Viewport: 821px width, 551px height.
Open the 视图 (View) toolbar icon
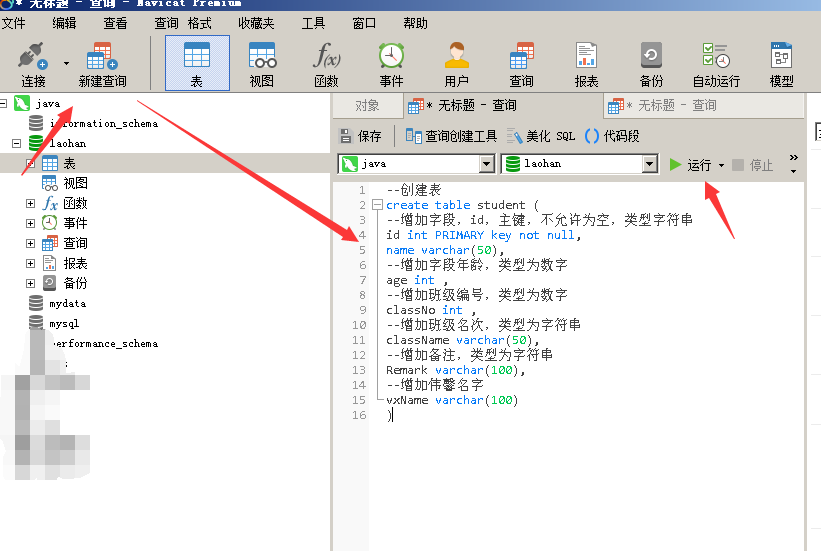[262, 65]
